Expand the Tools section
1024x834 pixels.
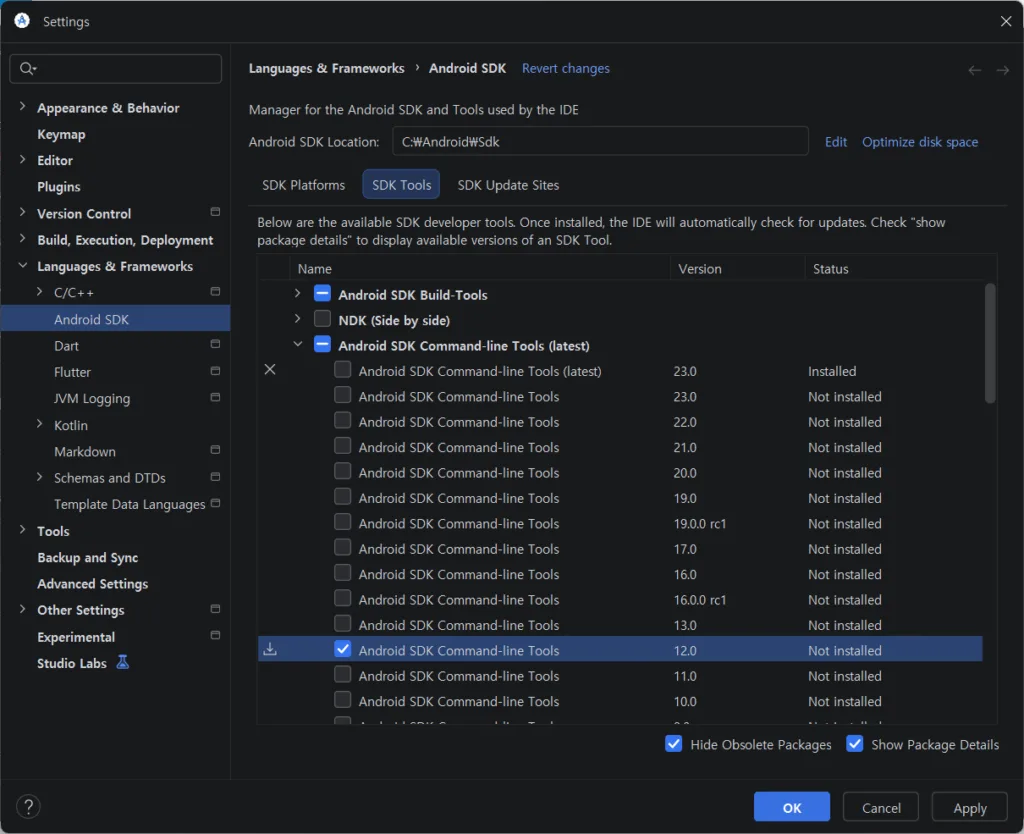[22, 530]
